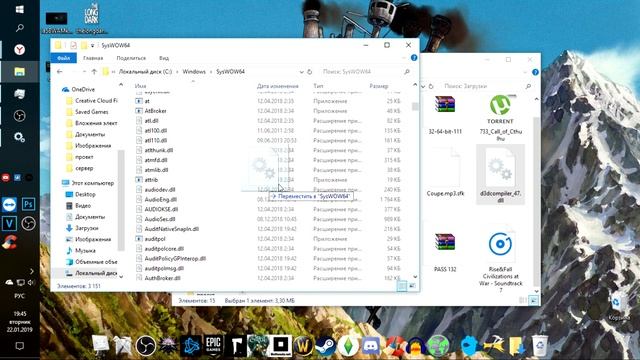Open the Поделиться ribbon tab

point(131,58)
